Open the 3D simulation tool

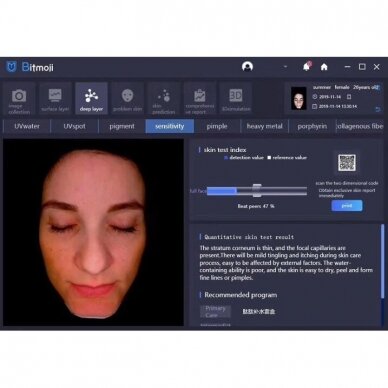click(x=236, y=99)
